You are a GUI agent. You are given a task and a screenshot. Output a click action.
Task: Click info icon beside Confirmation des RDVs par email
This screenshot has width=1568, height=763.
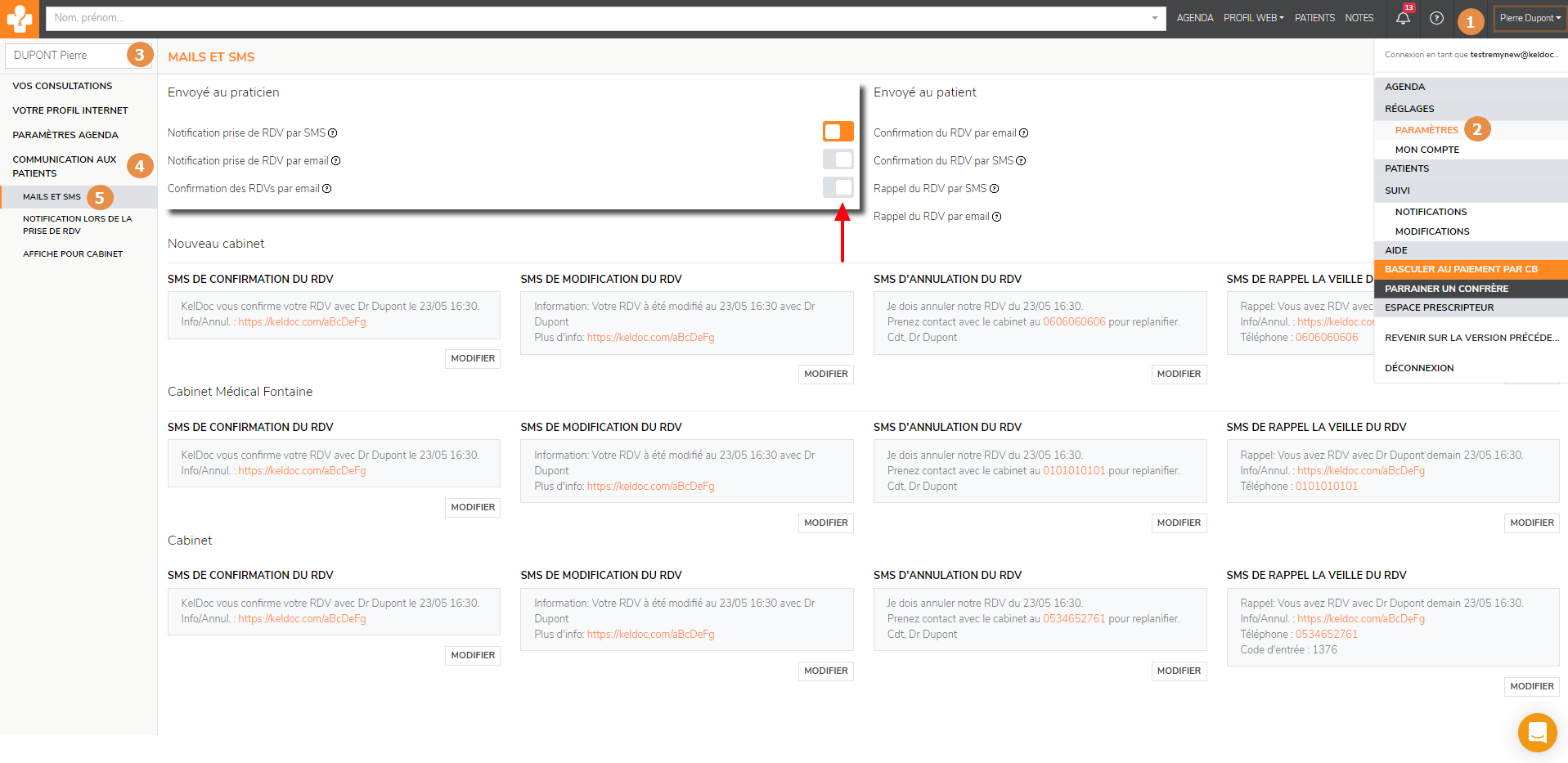tap(327, 189)
